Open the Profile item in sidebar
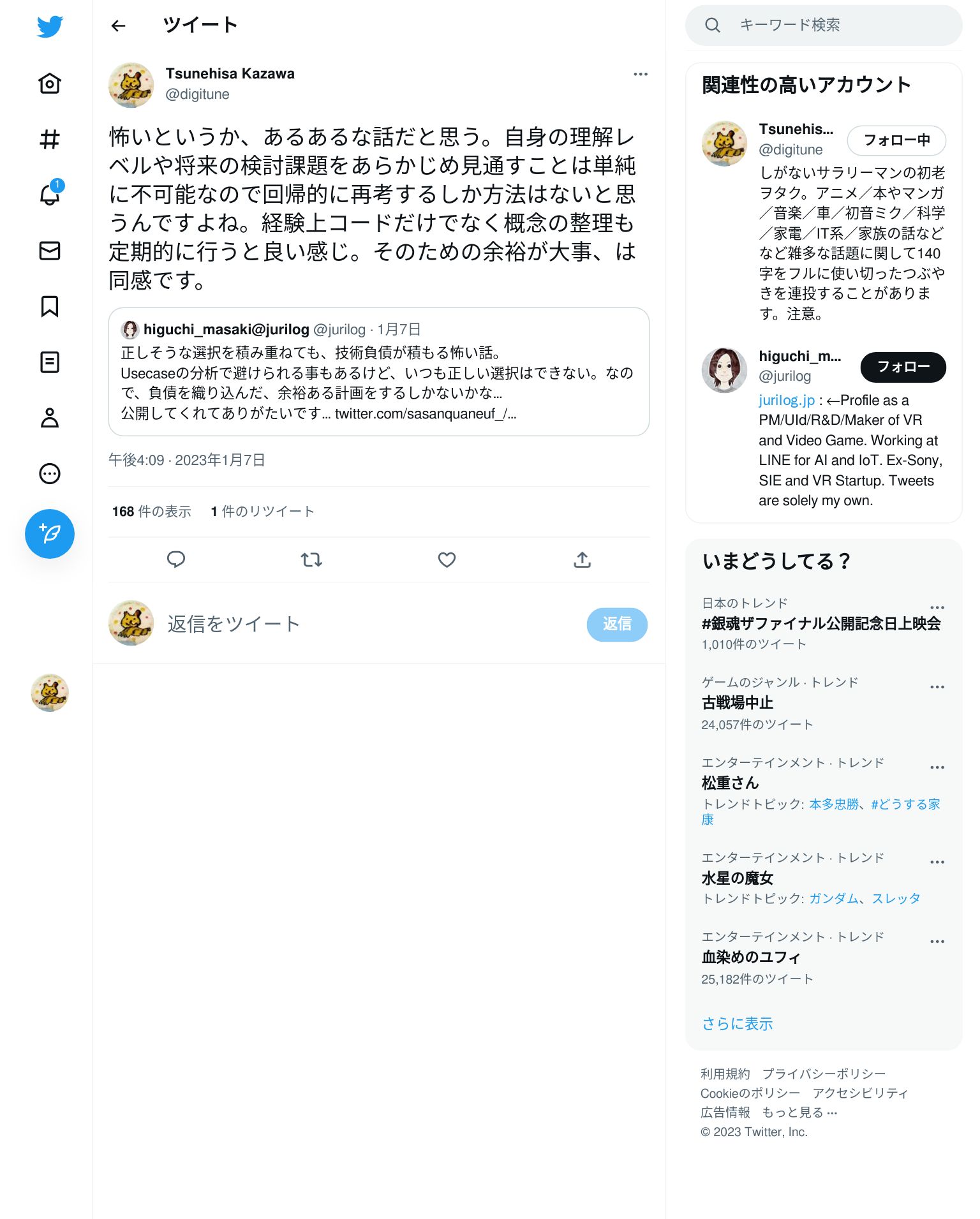980x1219 pixels. (x=50, y=418)
